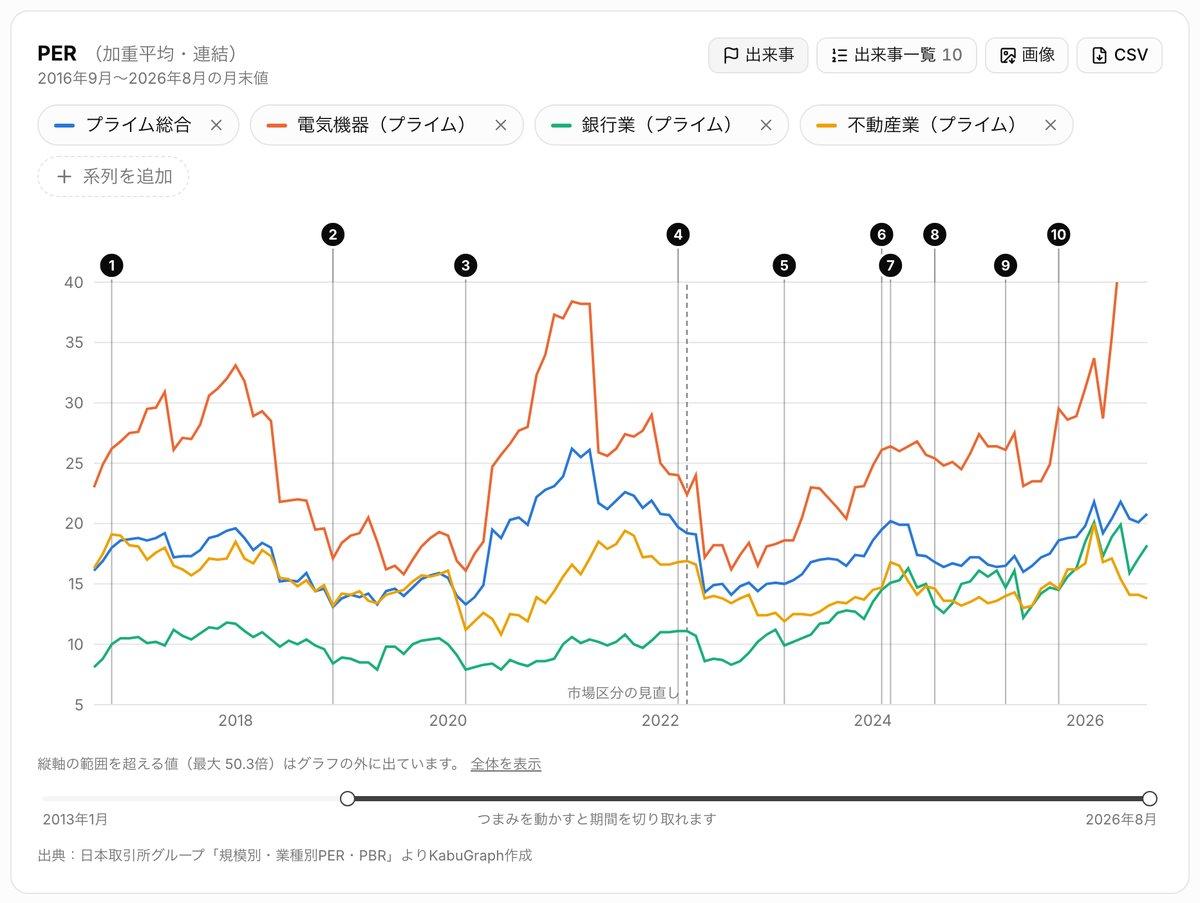
Task: Click the 全体を表示 link
Action: (x=506, y=764)
